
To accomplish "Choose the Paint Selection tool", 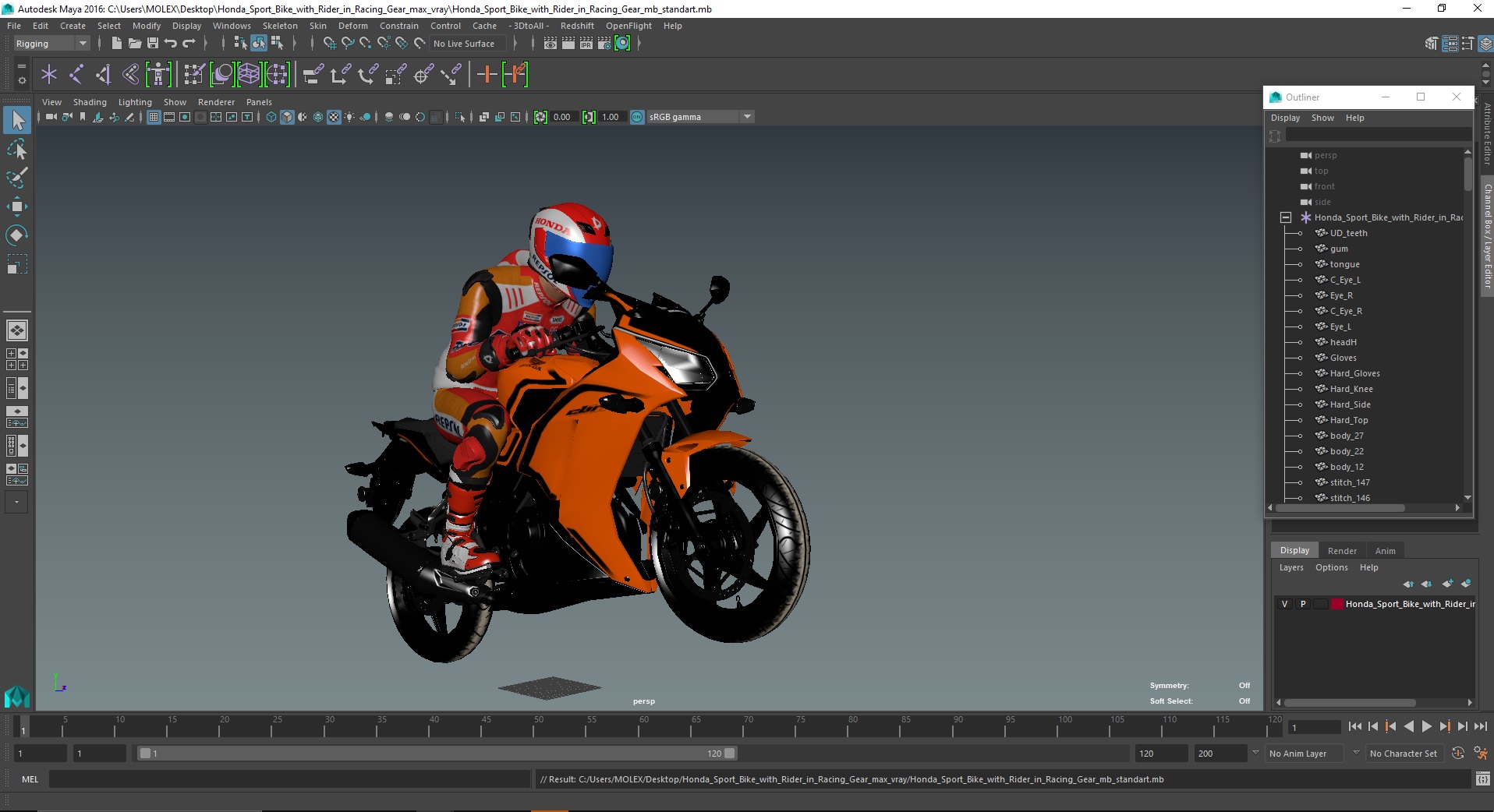I will tap(17, 178).
